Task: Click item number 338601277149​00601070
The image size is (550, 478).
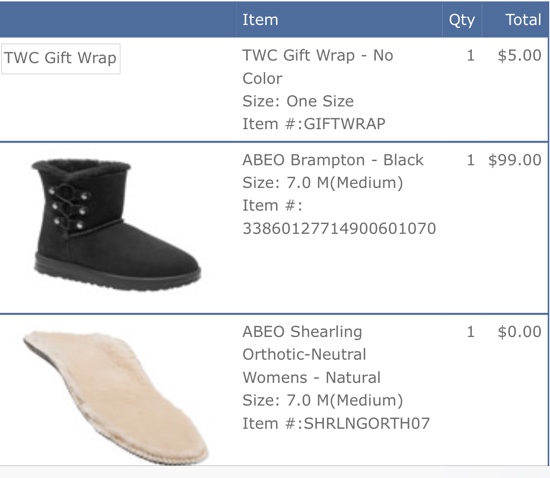Action: 339,228
